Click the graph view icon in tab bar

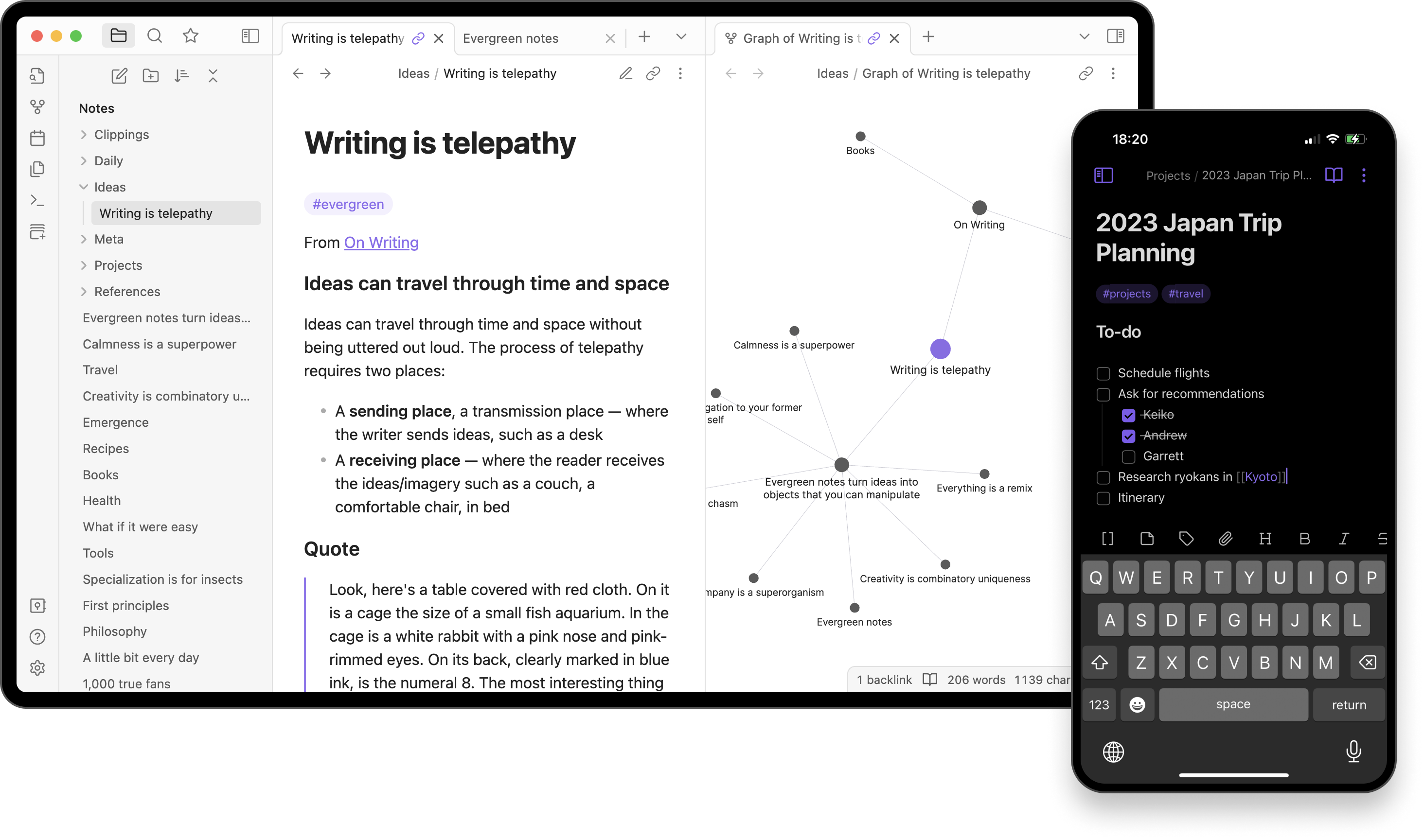(x=730, y=38)
